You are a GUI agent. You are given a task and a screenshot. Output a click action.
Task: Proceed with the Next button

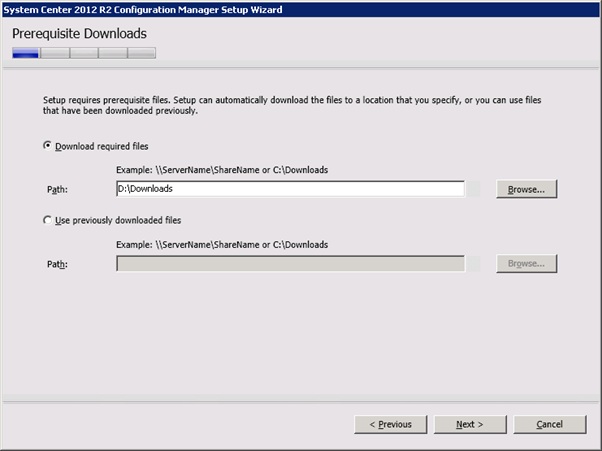point(469,424)
